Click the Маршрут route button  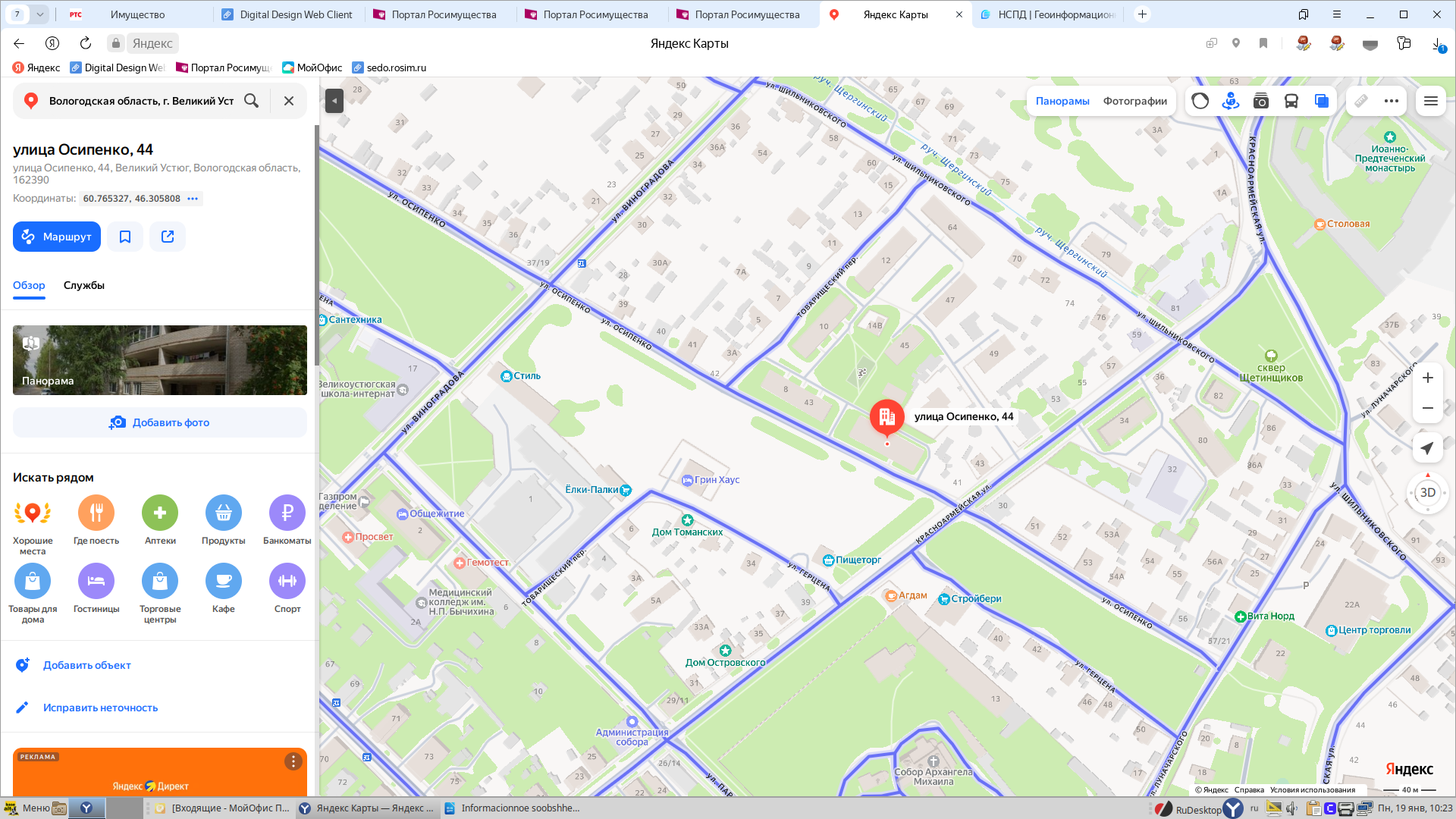click(x=57, y=237)
